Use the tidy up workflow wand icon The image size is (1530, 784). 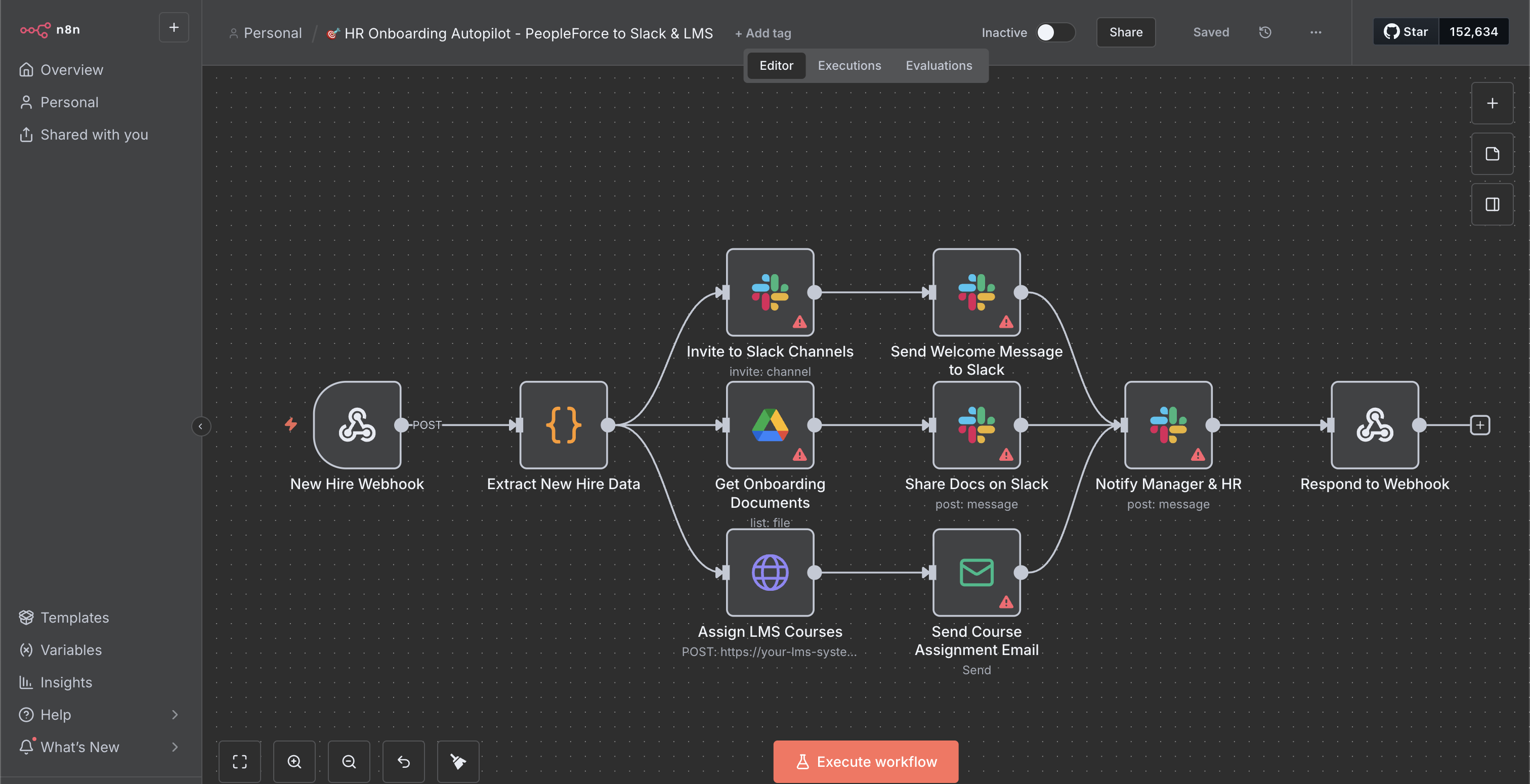tap(458, 762)
